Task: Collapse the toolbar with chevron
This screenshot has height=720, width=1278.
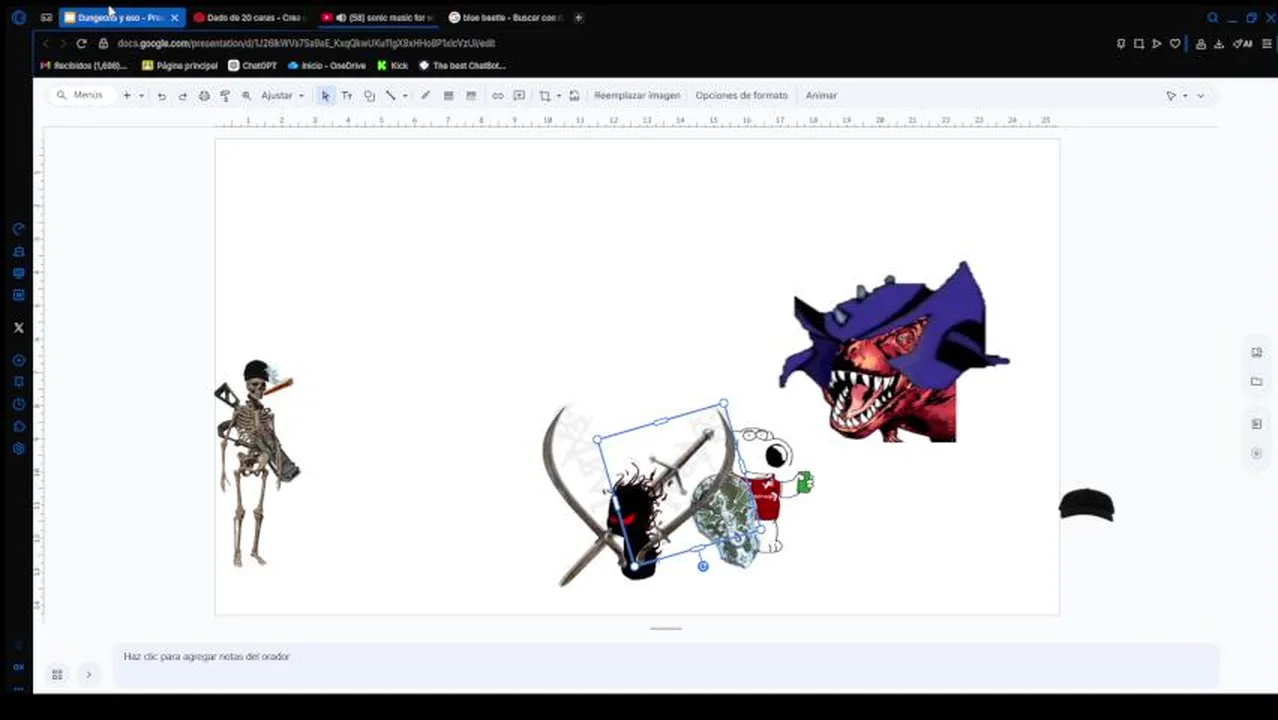Action: coord(1200,96)
